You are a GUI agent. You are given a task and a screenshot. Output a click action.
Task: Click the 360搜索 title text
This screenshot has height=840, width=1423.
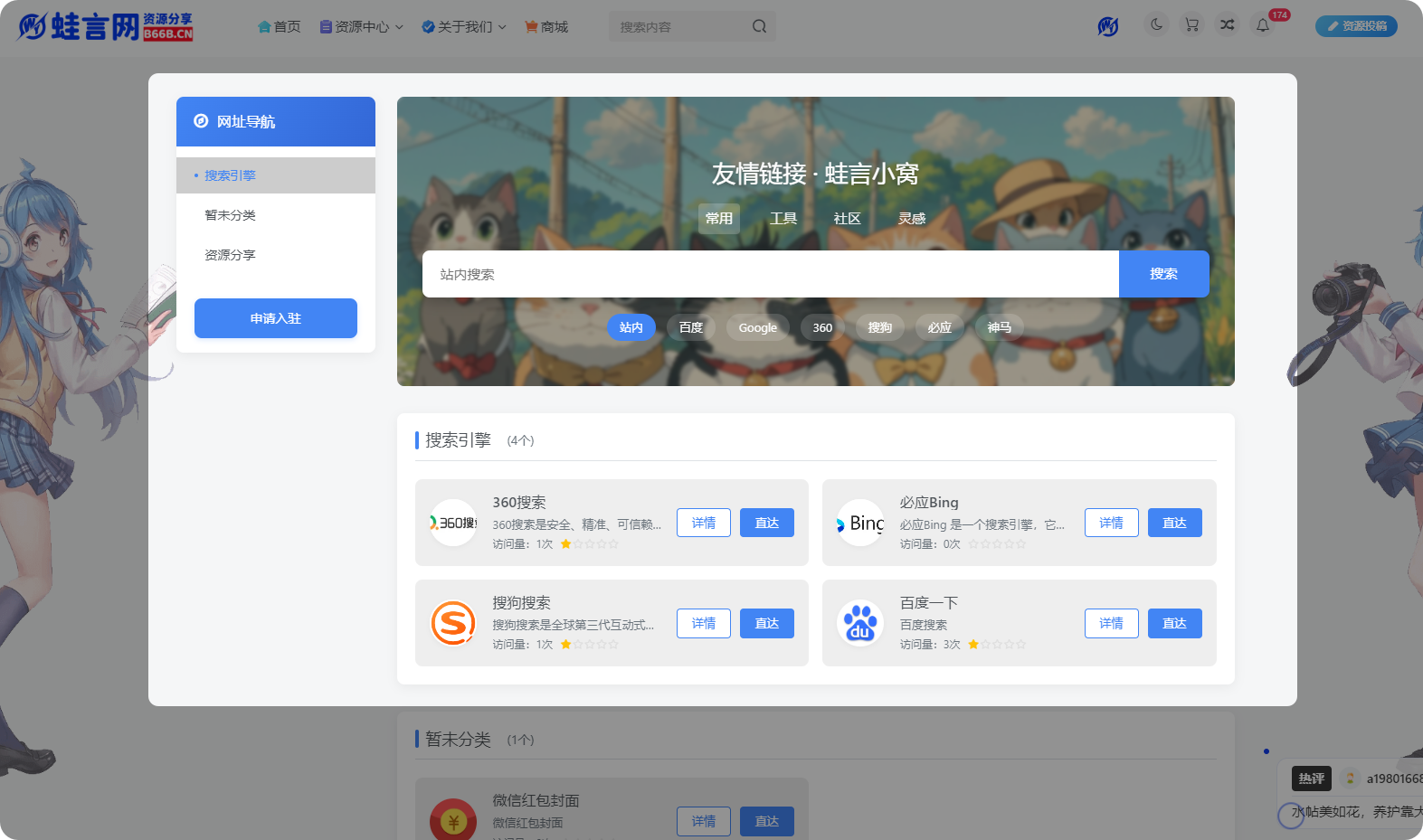tap(519, 503)
